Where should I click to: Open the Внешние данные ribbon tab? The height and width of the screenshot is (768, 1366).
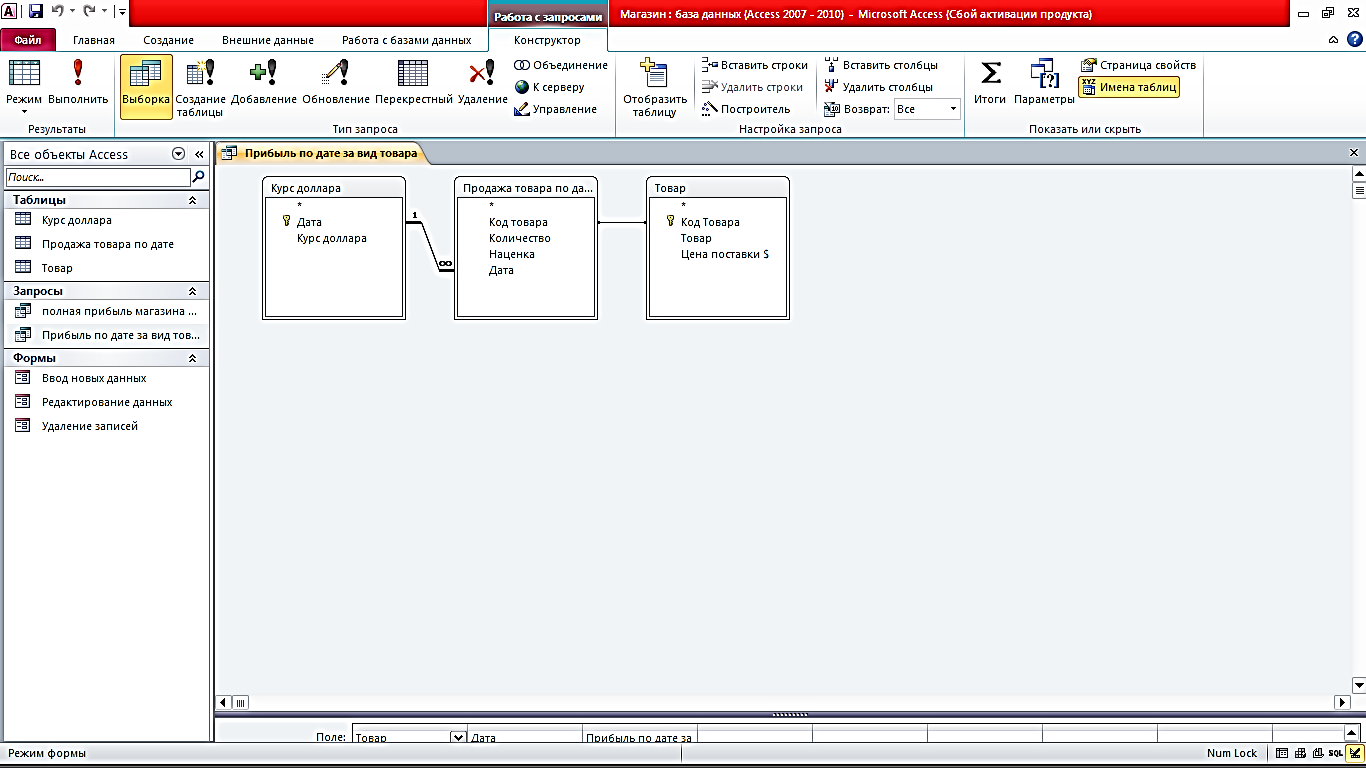point(267,40)
